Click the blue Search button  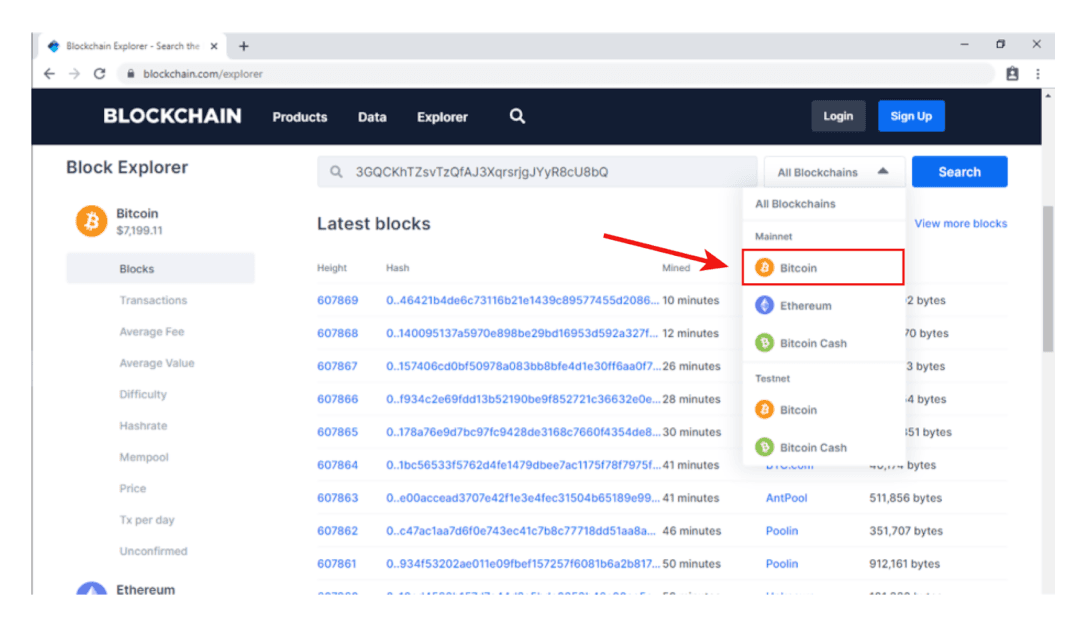[959, 172]
